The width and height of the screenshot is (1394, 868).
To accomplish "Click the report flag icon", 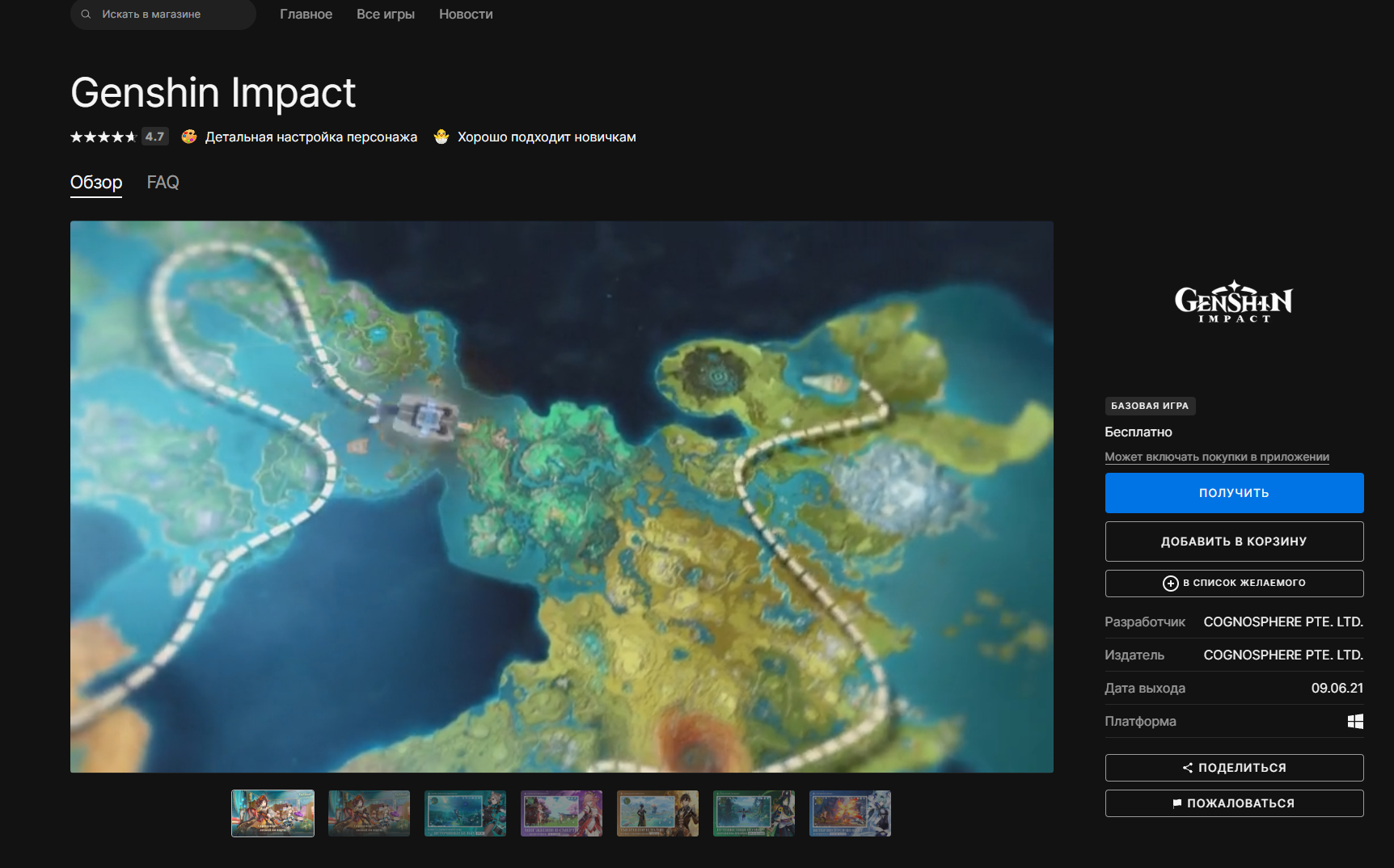I will pyautogui.click(x=1177, y=803).
